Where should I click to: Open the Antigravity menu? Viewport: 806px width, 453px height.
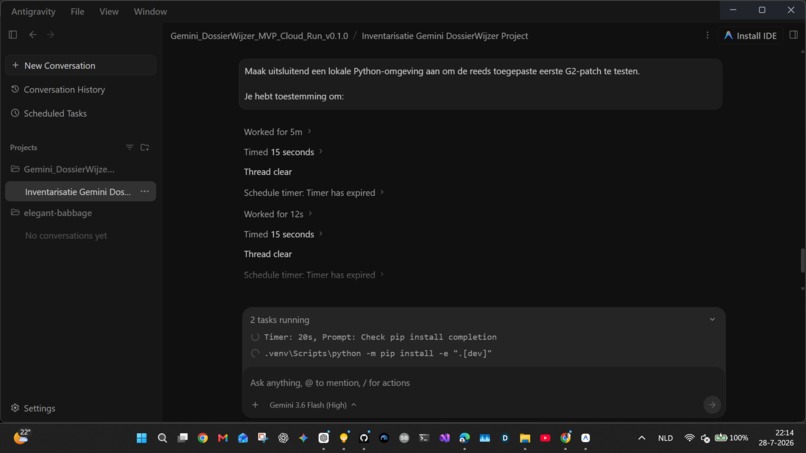point(33,11)
